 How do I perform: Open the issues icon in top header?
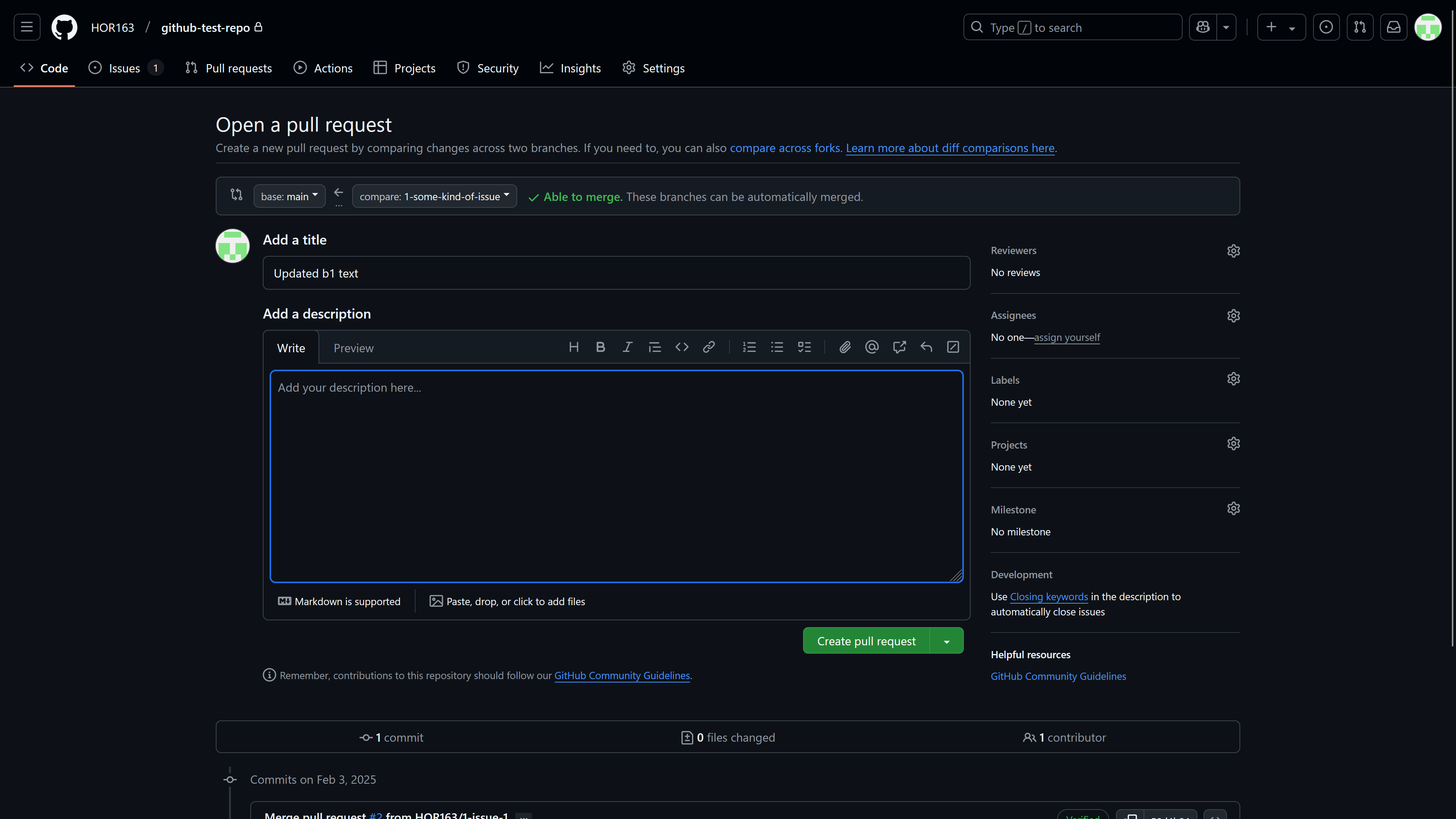1326,27
